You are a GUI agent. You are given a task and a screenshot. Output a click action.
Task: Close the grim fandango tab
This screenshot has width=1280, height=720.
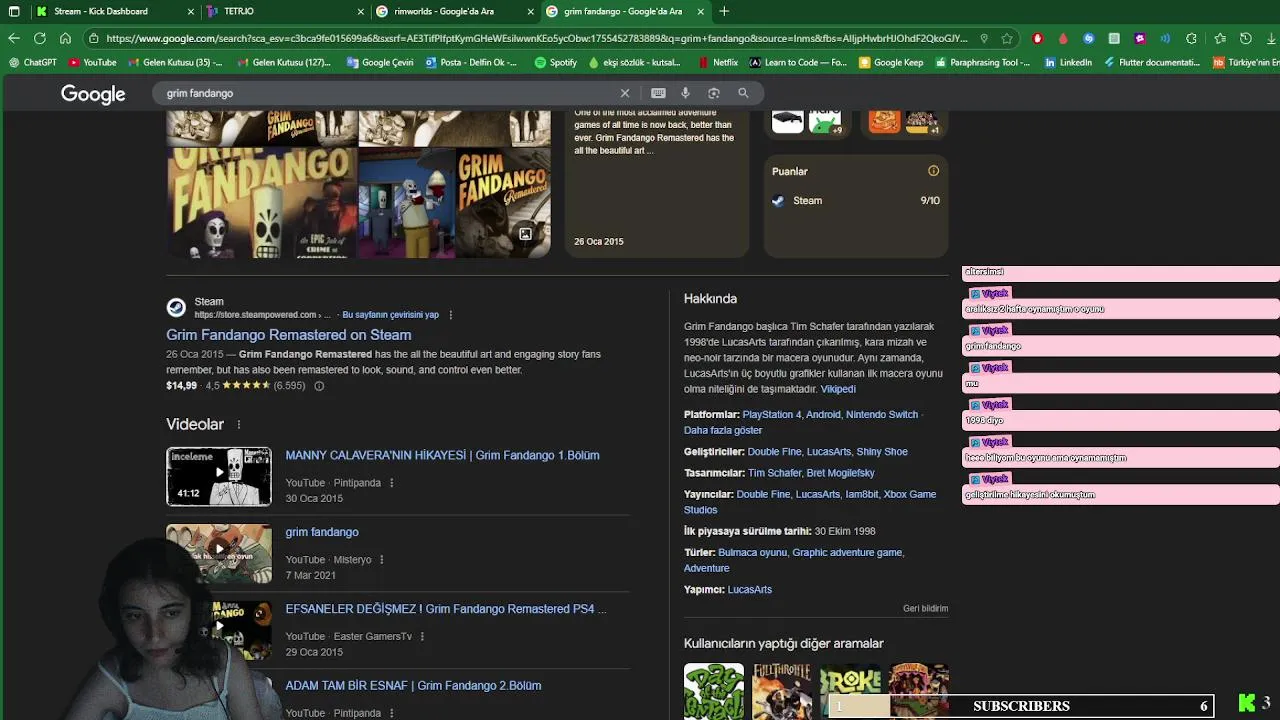[x=701, y=11]
